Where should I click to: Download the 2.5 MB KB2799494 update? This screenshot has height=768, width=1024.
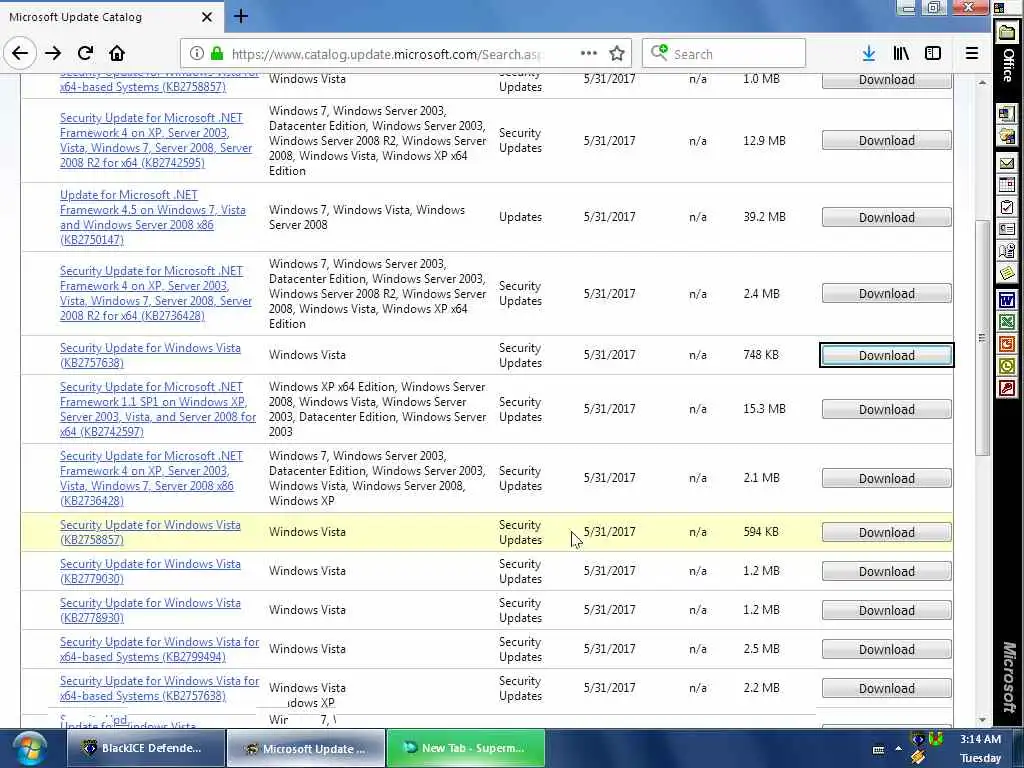pyautogui.click(x=886, y=649)
